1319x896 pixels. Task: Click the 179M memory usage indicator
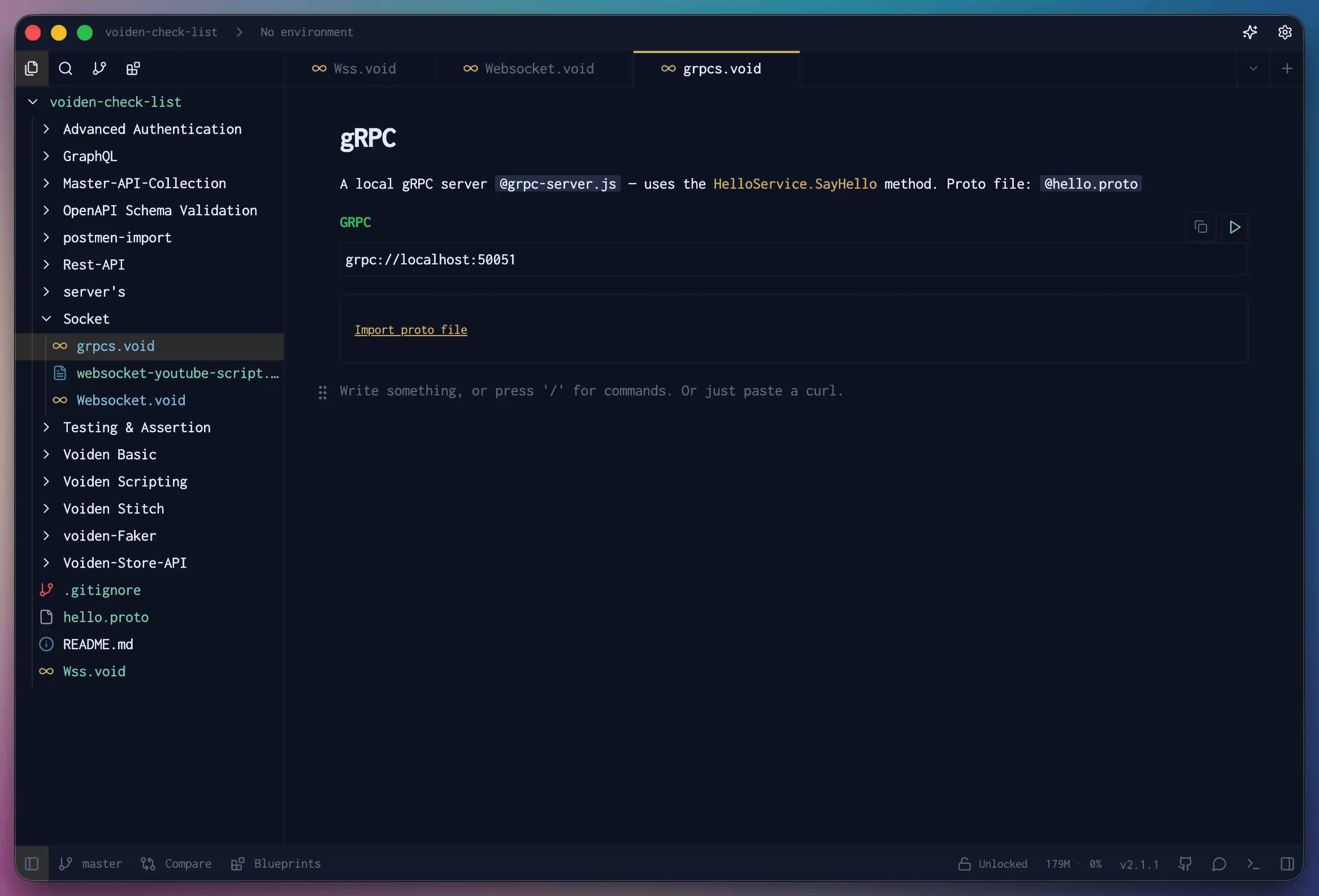click(1057, 864)
